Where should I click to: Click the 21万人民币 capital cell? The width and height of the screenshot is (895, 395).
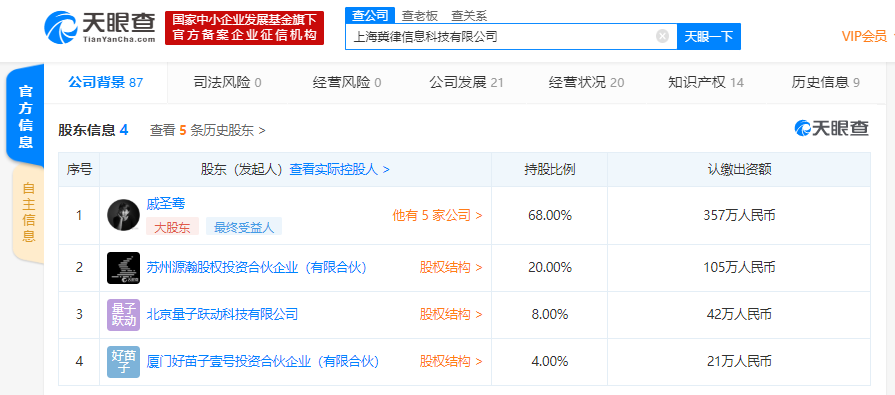coord(739,362)
